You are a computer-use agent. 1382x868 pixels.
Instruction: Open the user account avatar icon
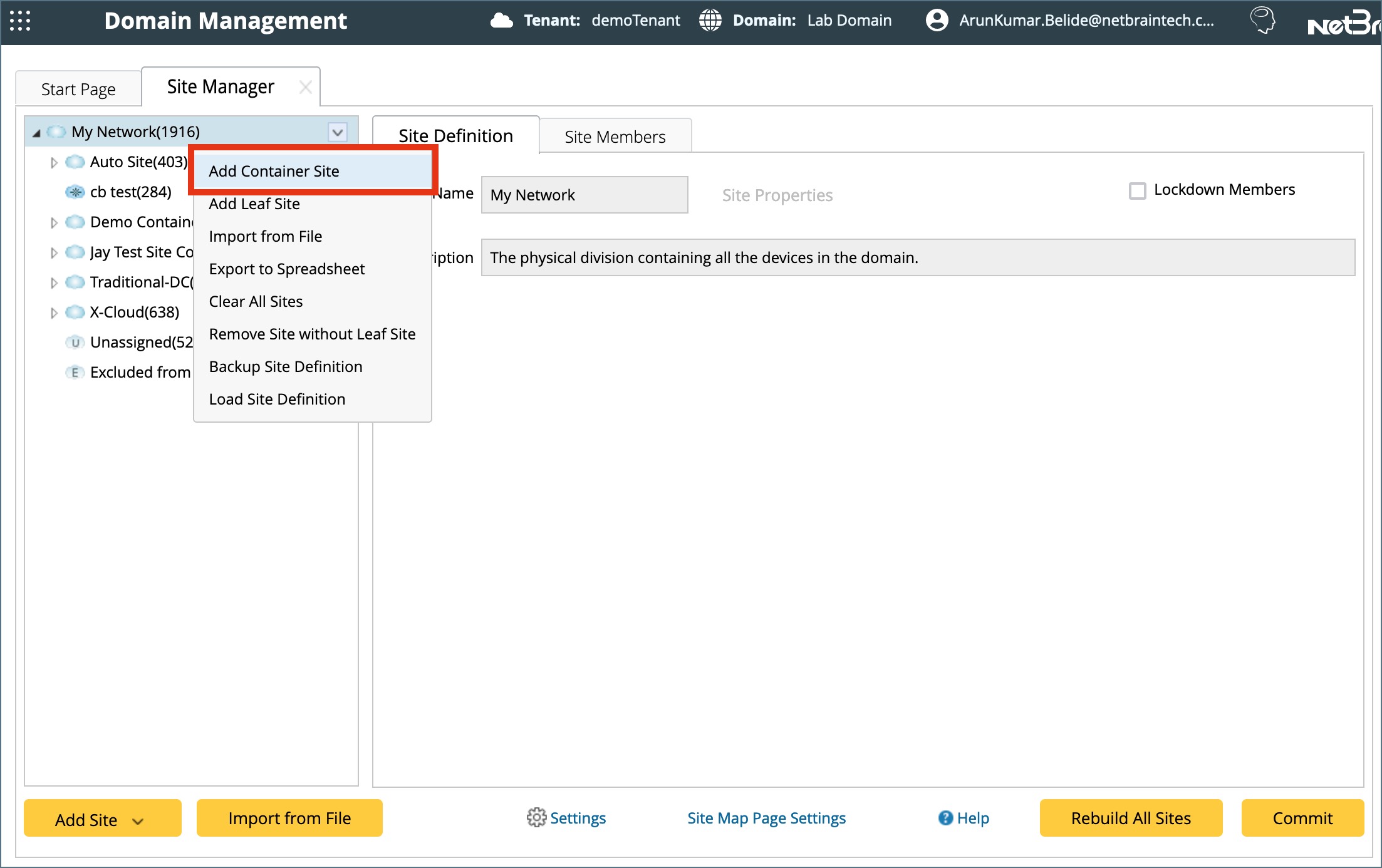point(937,21)
